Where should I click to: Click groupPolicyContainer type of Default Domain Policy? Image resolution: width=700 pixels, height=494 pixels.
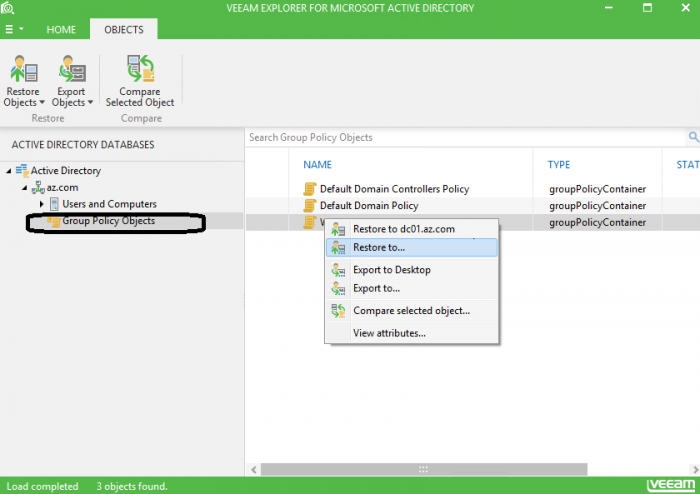pyautogui.click(x=597, y=206)
